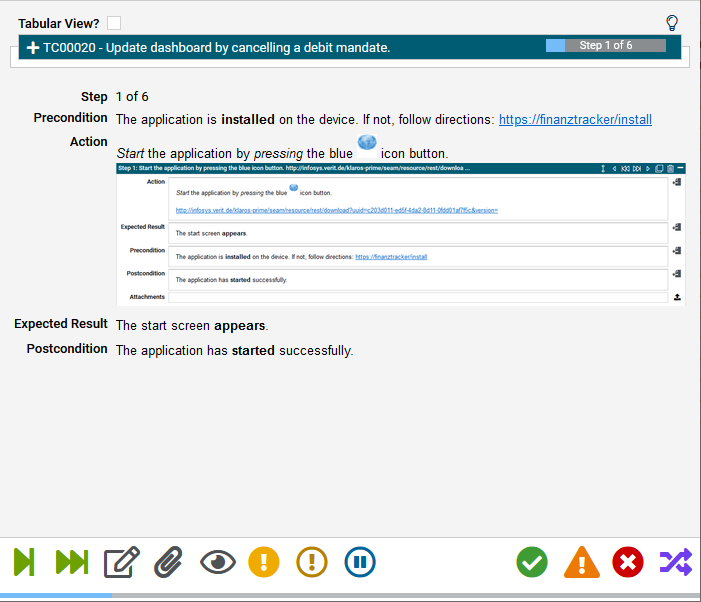Click the '1 of 6' step value
701x602 pixels.
pos(132,97)
